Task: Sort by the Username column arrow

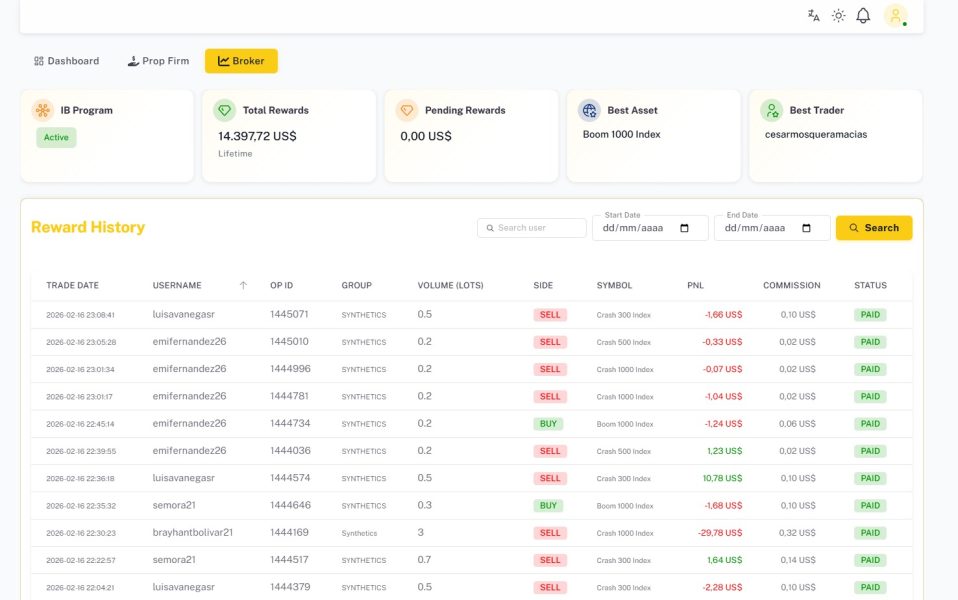Action: point(243,286)
